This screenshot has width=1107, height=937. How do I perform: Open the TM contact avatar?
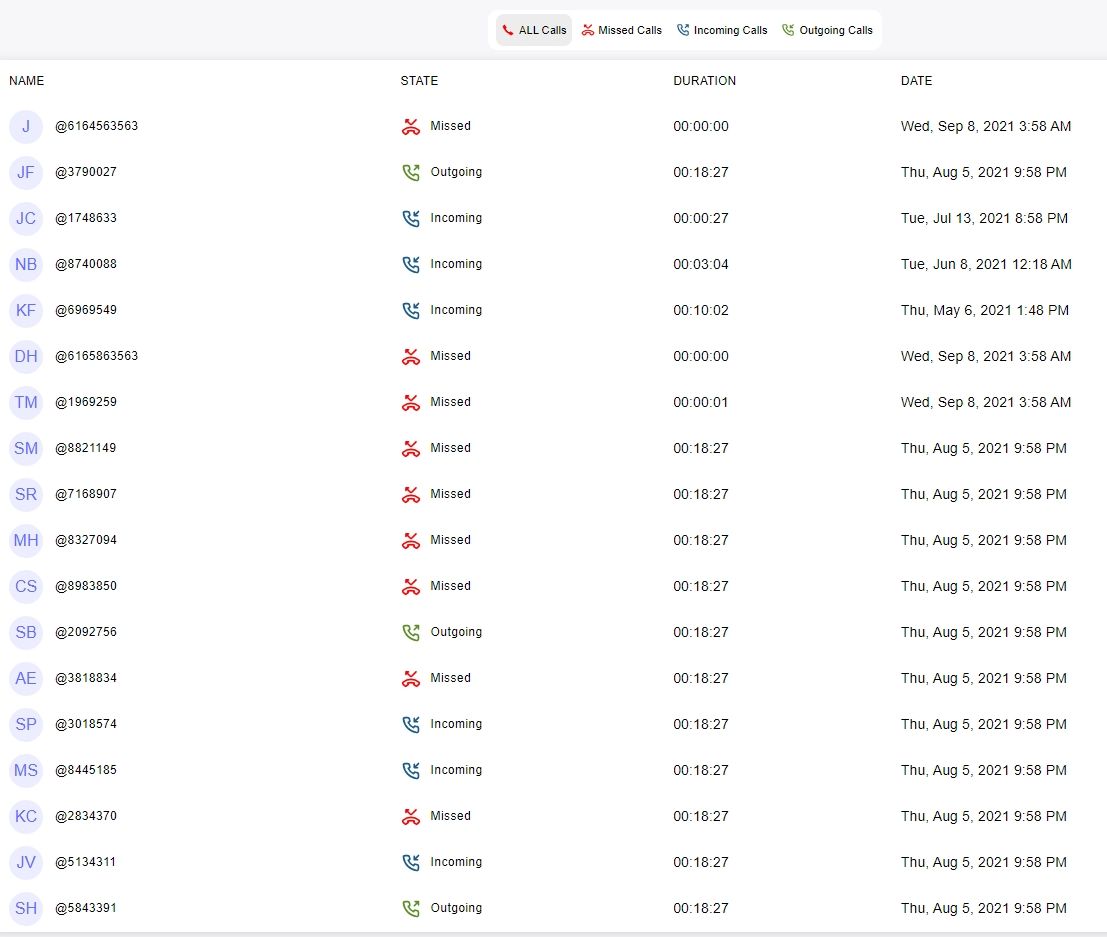[x=26, y=402]
